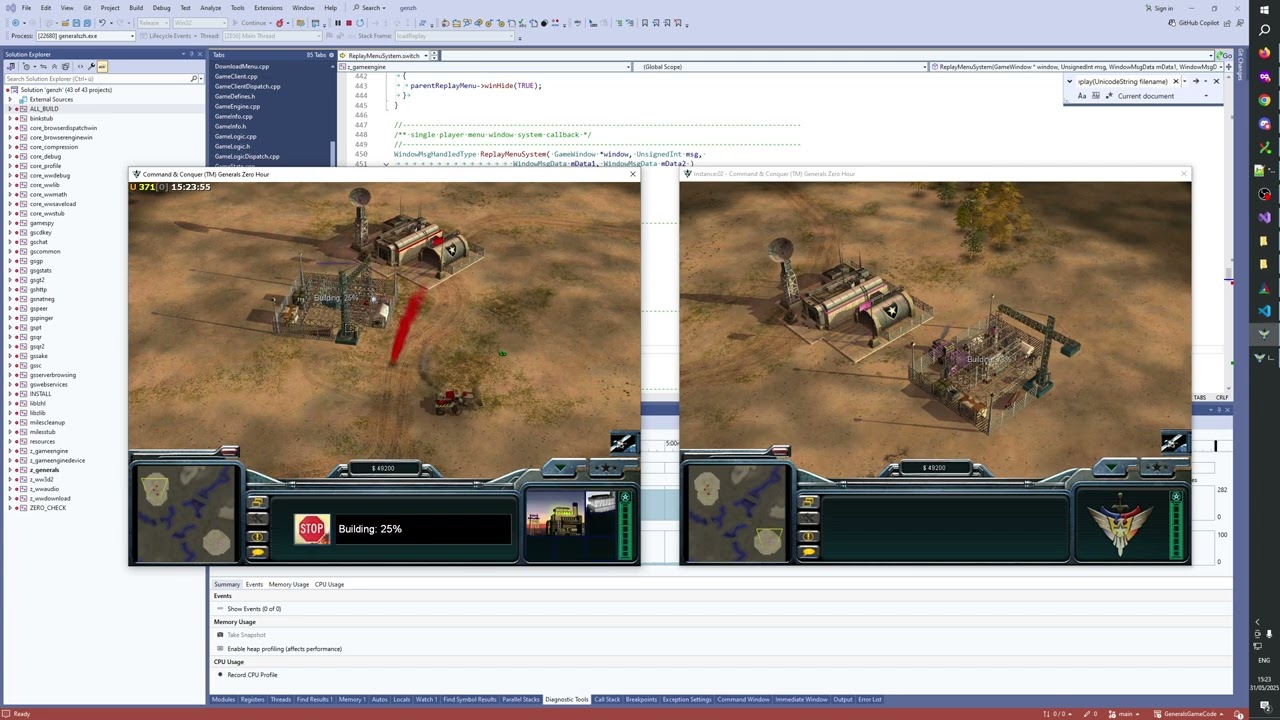Click the Go button on navigation bar

tap(1226, 55)
